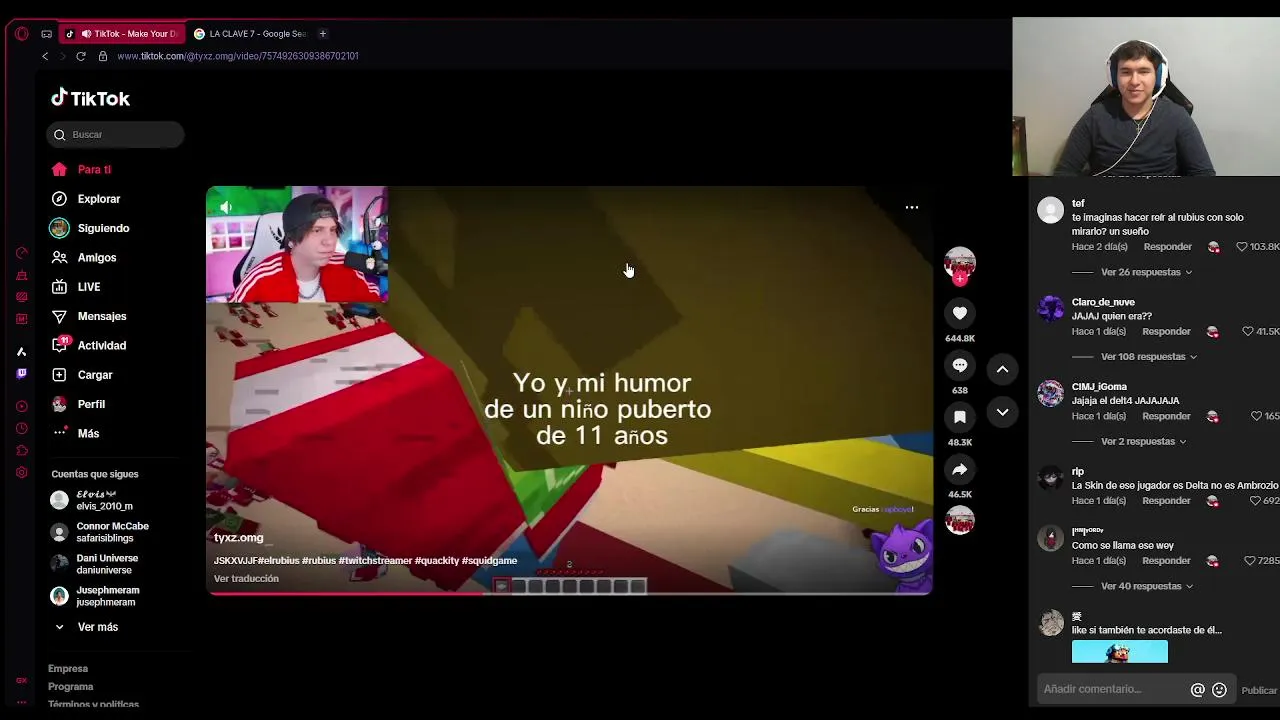This screenshot has width=1280, height=720.
Task: Open followed account Connor McCabe
Action: [100, 532]
